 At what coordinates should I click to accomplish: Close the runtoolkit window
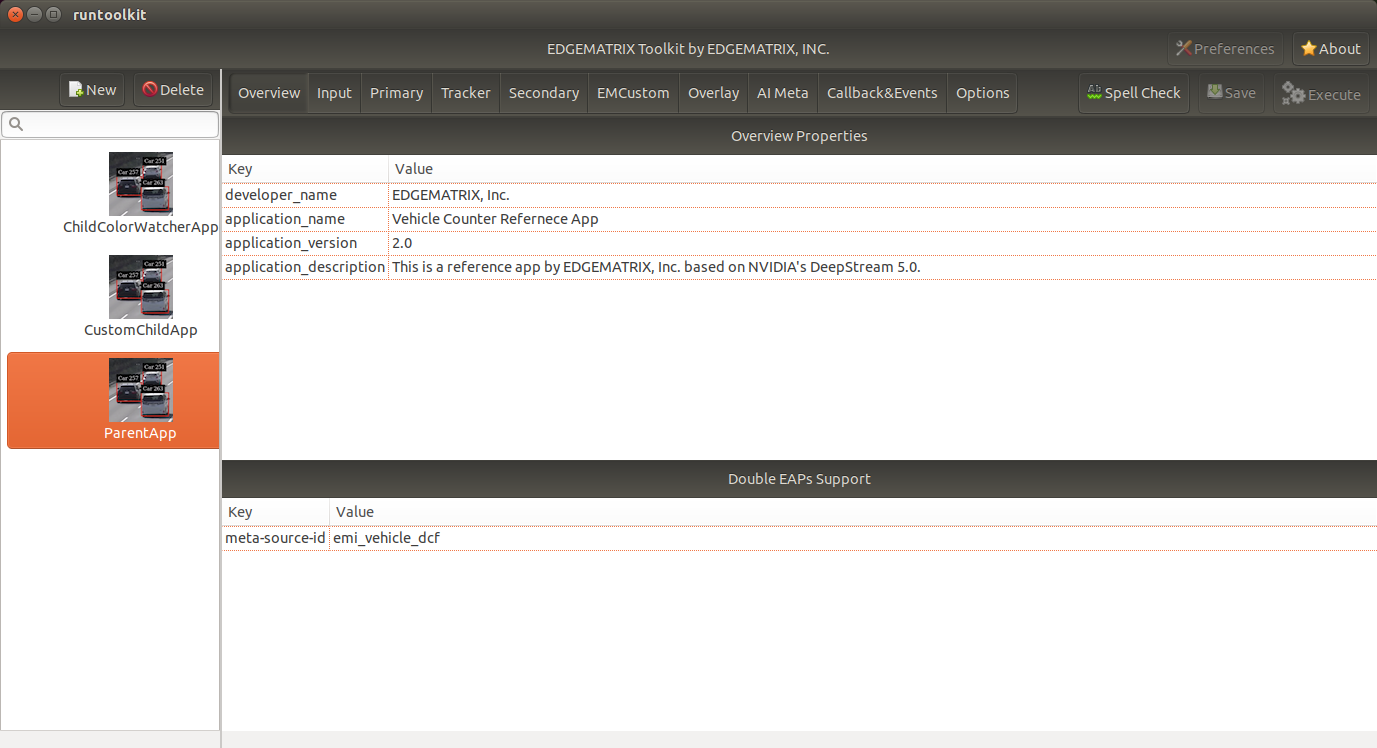pos(15,15)
